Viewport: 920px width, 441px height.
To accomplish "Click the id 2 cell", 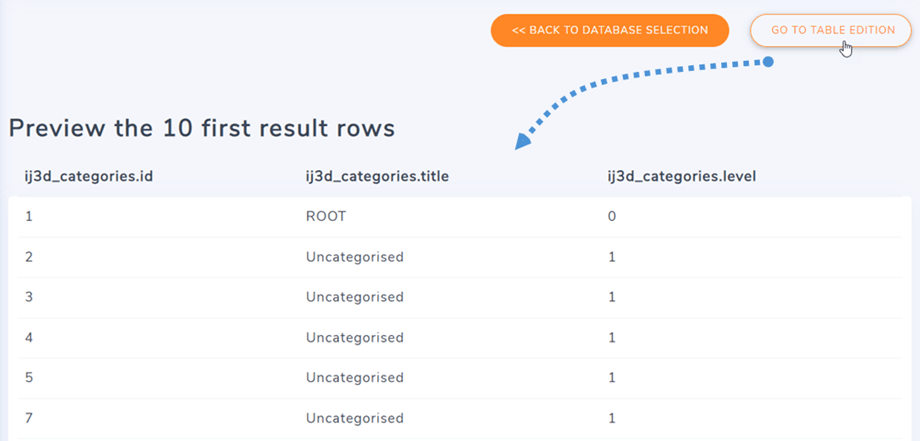I will (28, 257).
